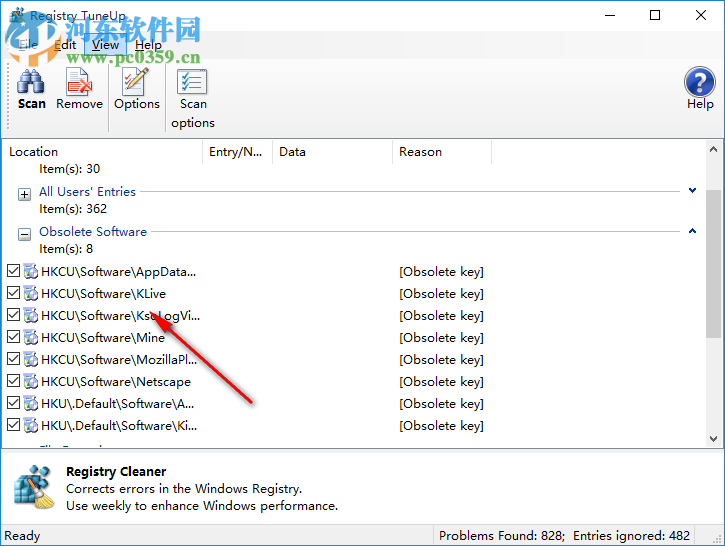
Task: Click scrollbar up arrow in results list
Action: click(713, 149)
